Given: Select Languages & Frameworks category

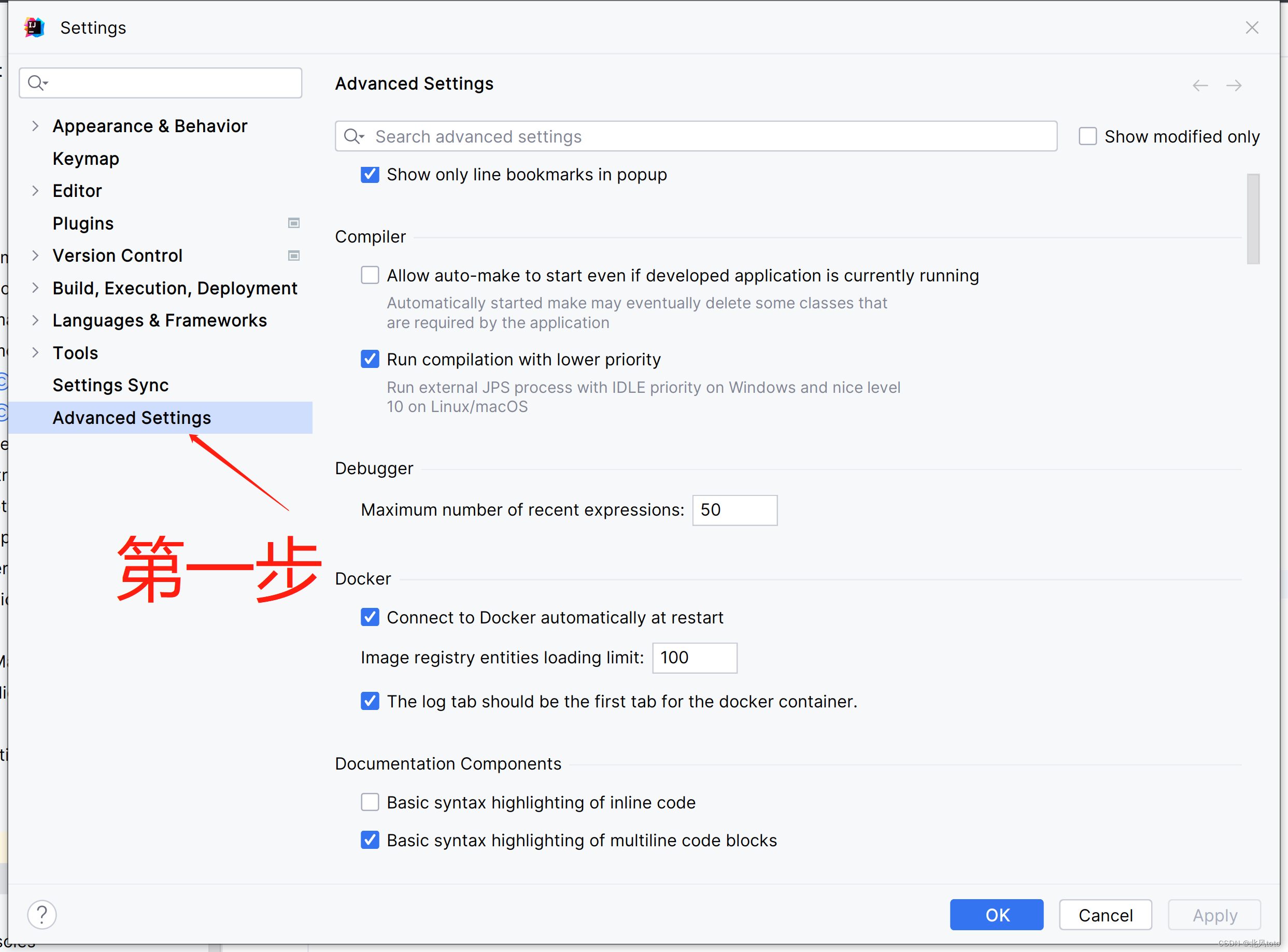Looking at the screenshot, I should point(160,320).
